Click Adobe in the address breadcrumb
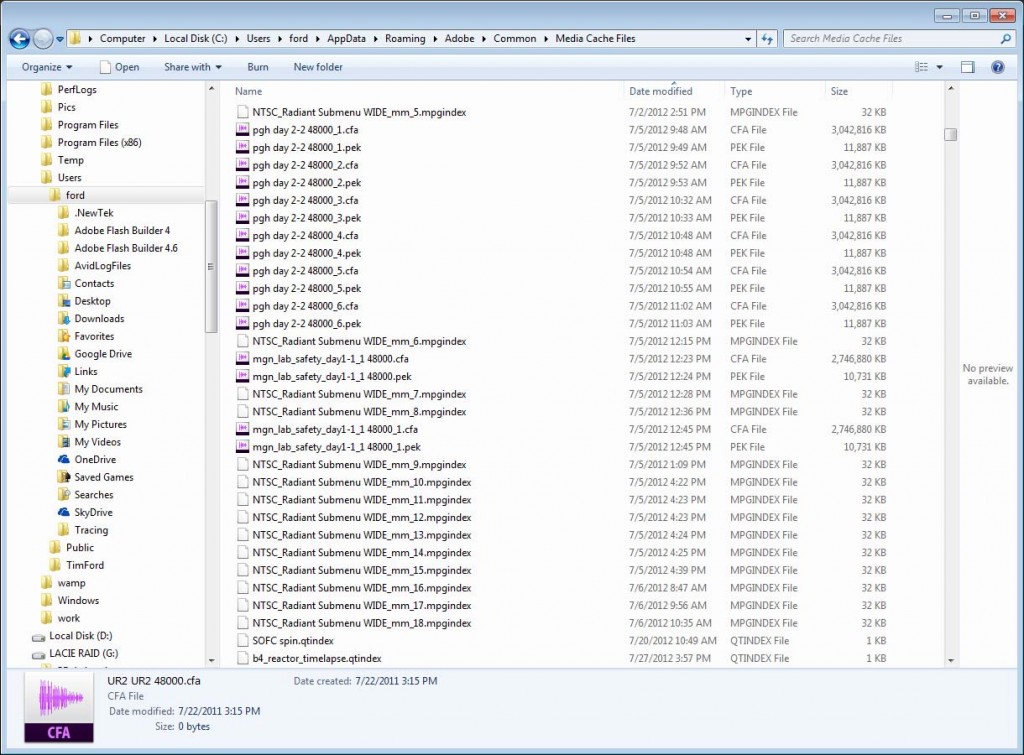The image size is (1024, 755). 459,39
